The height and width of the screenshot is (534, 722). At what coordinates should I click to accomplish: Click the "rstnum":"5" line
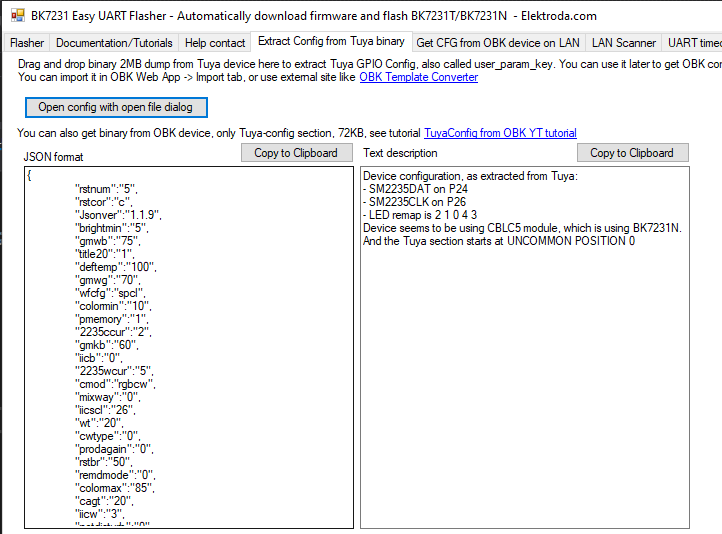(x=106, y=189)
